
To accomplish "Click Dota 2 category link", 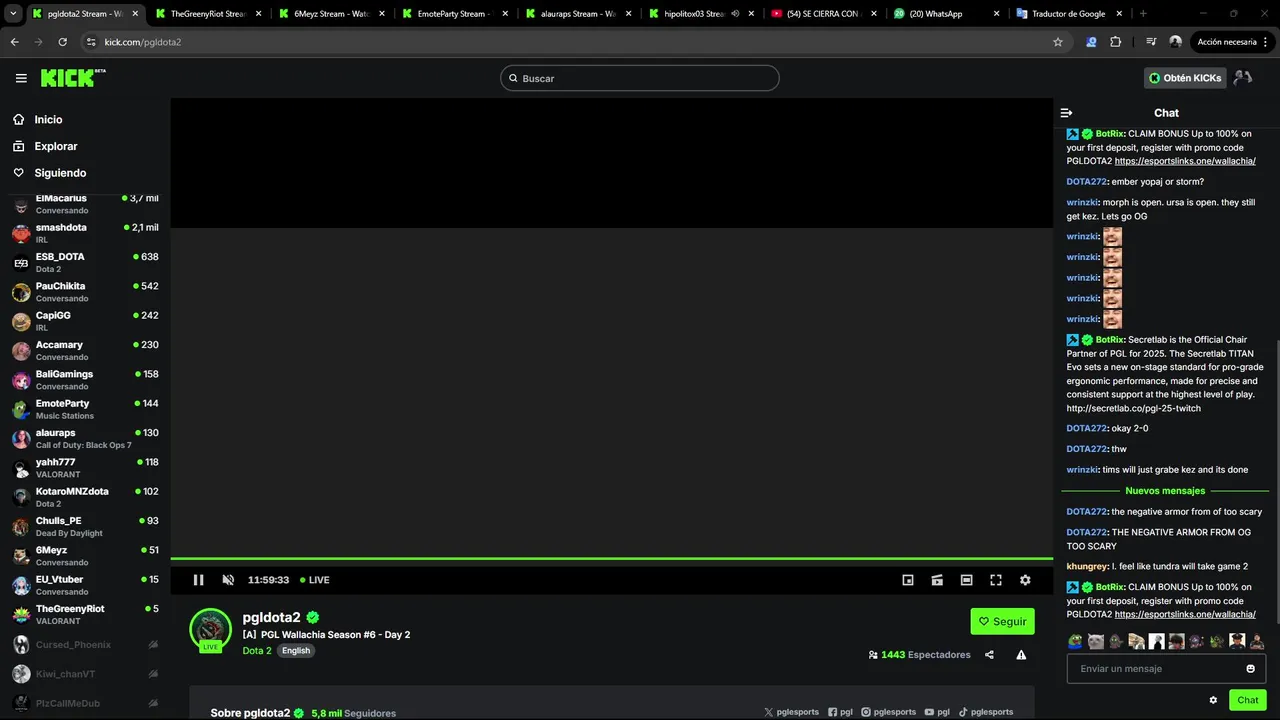I will 257,651.
